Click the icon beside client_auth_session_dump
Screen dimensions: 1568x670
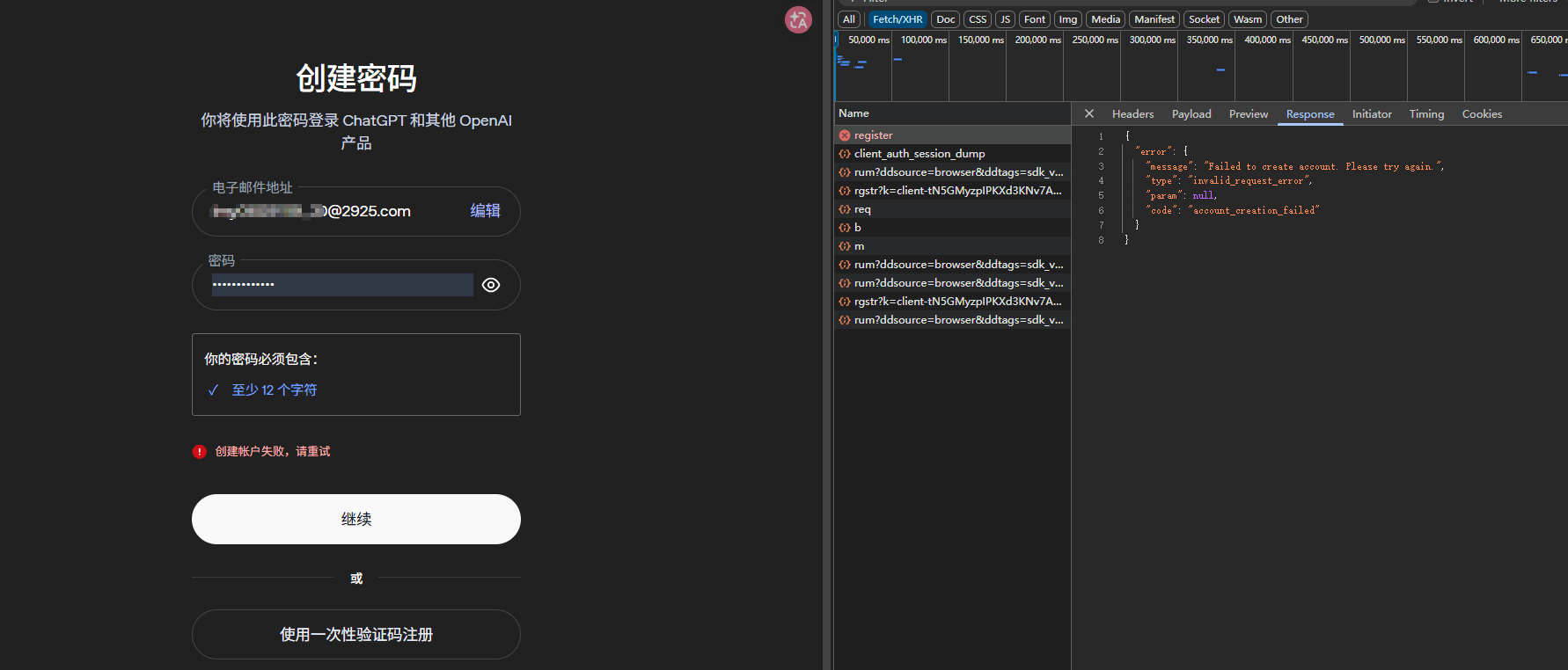pyautogui.click(x=845, y=154)
